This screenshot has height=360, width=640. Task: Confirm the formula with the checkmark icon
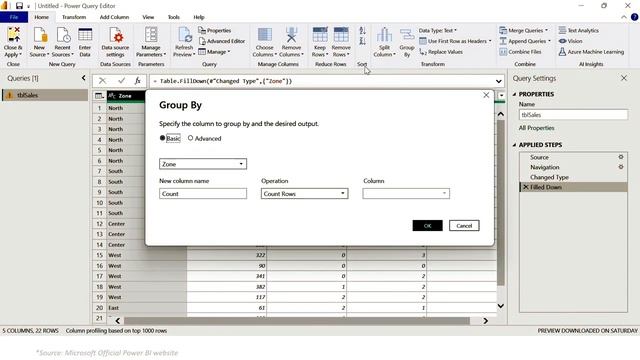click(121, 81)
